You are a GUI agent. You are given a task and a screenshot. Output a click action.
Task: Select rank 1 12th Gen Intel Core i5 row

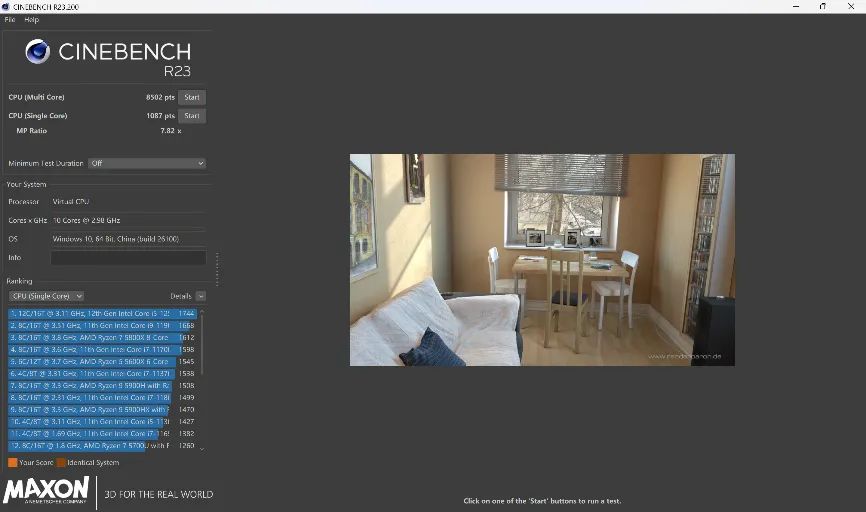click(102, 313)
